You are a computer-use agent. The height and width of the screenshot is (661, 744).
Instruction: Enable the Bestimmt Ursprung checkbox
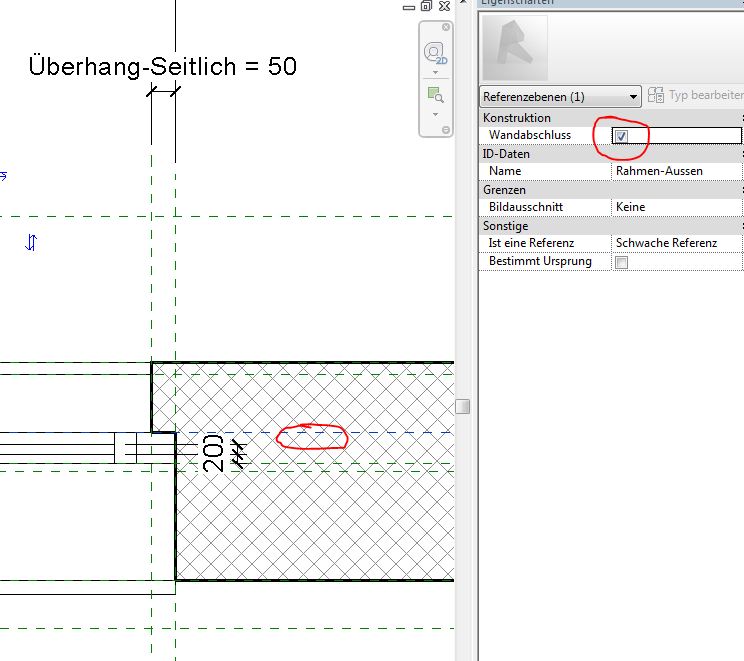click(x=621, y=262)
